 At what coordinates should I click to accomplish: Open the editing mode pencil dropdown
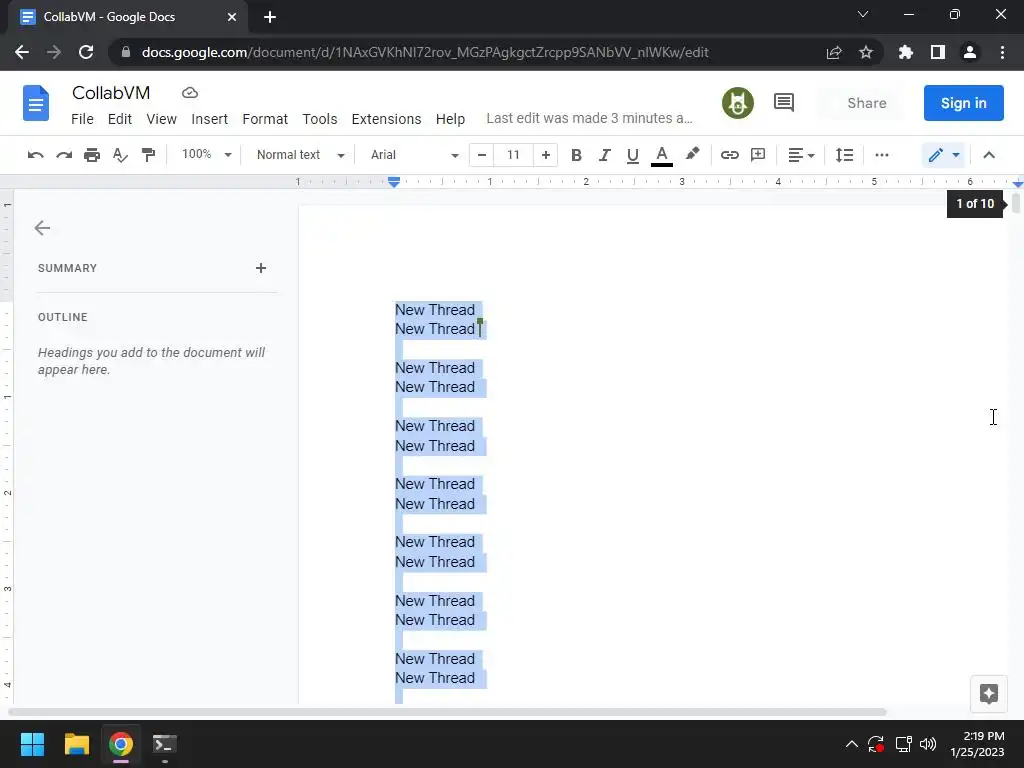944,155
